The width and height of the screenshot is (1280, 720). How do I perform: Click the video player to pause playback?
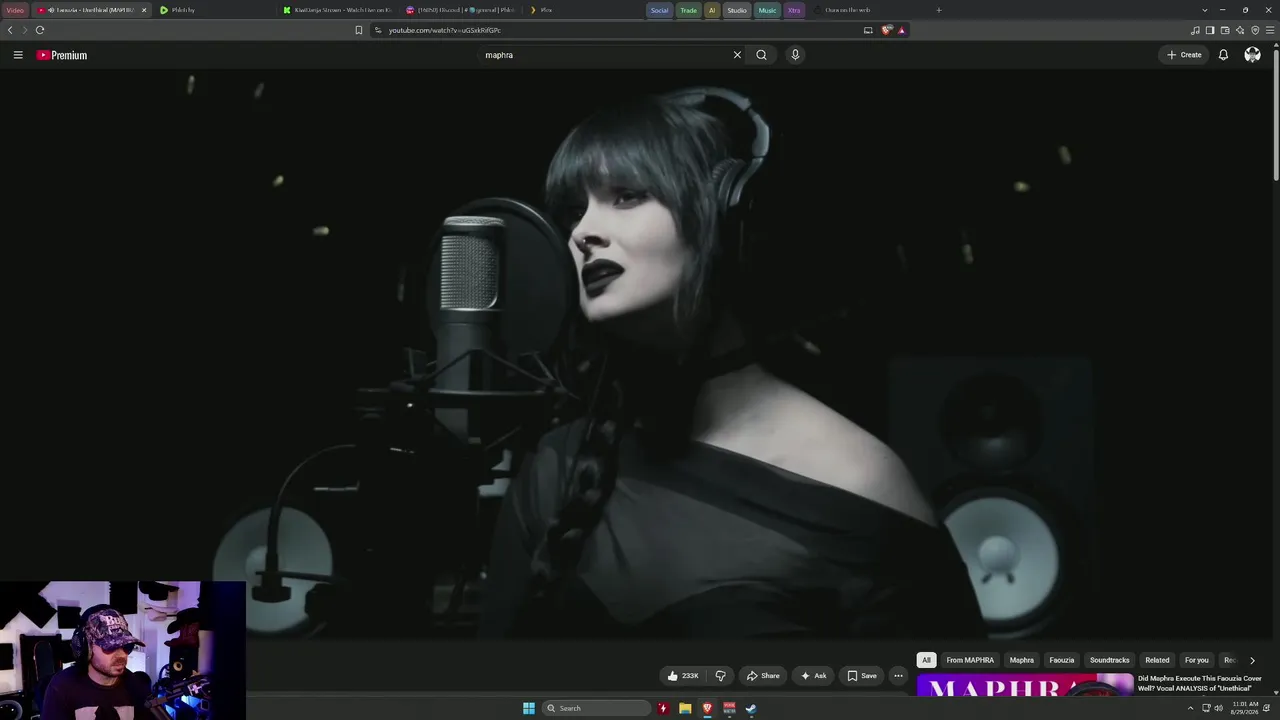[x=638, y=355]
